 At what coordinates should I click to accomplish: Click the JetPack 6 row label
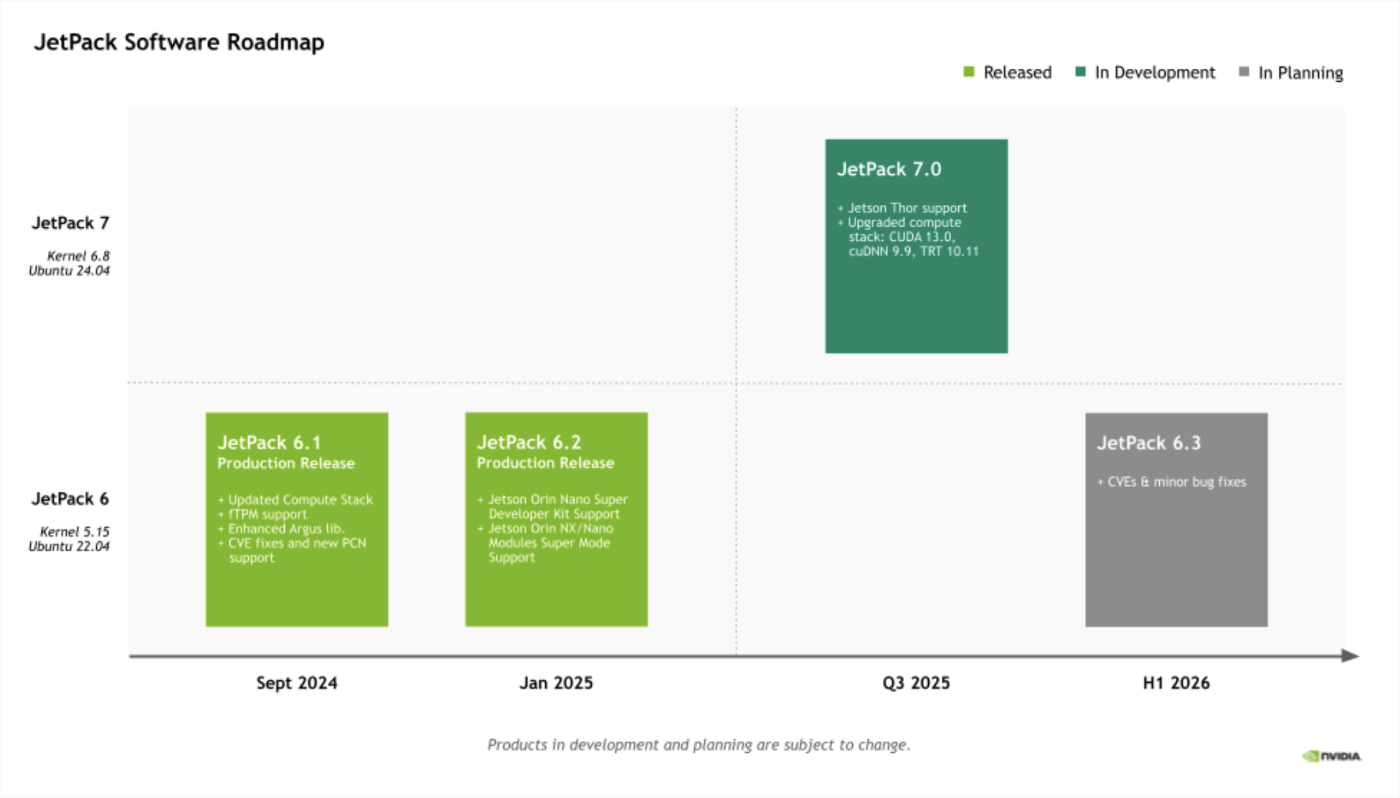click(x=70, y=499)
